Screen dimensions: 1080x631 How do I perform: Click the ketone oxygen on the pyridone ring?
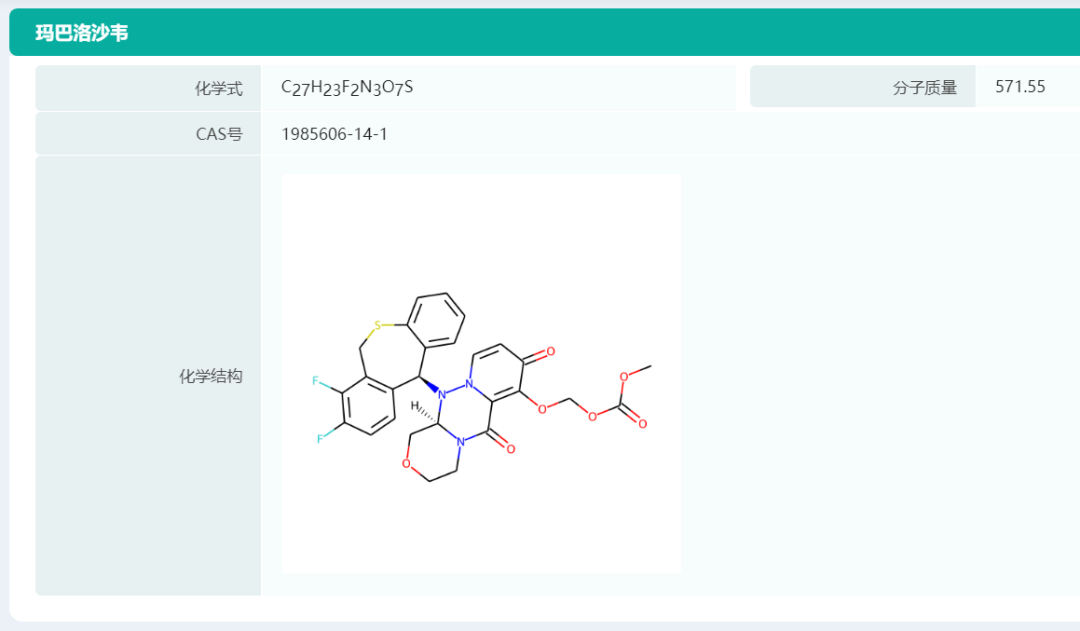point(550,352)
